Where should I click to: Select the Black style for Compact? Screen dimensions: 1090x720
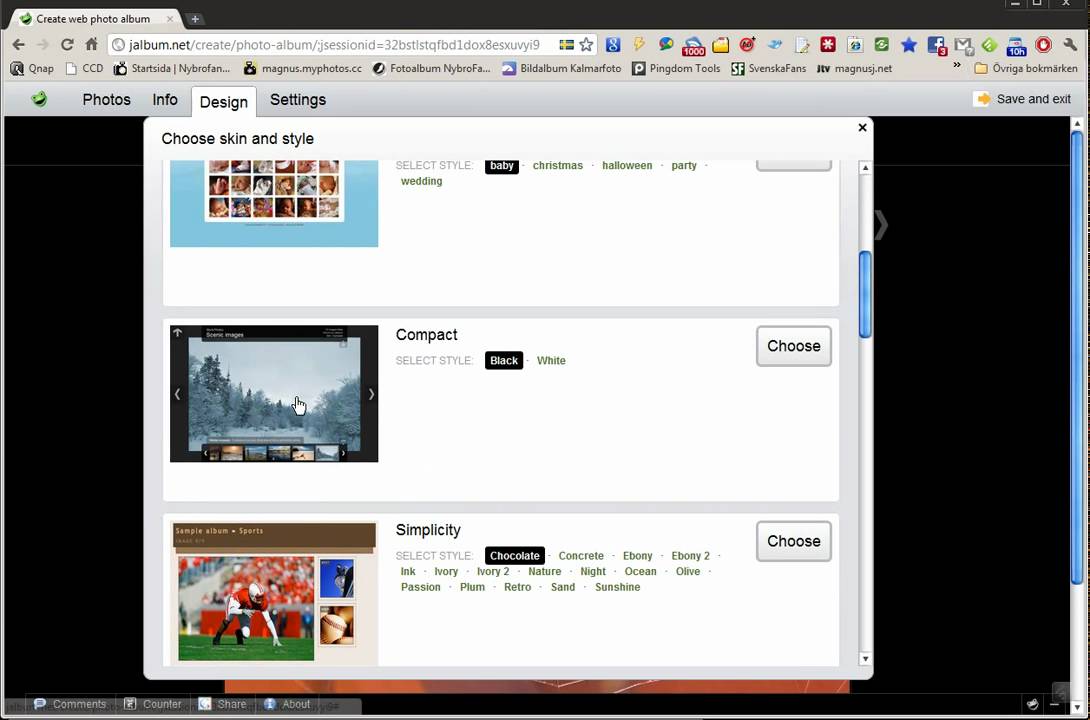pyautogui.click(x=503, y=360)
